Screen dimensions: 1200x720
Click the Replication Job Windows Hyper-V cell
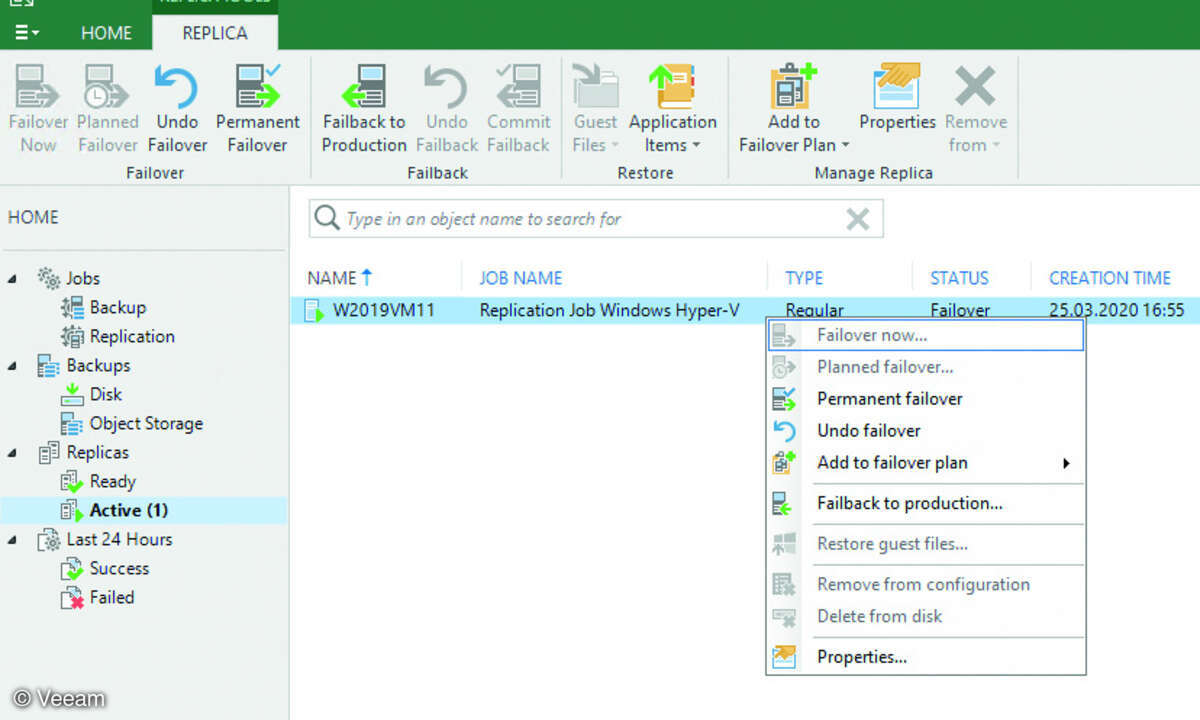pyautogui.click(x=609, y=310)
